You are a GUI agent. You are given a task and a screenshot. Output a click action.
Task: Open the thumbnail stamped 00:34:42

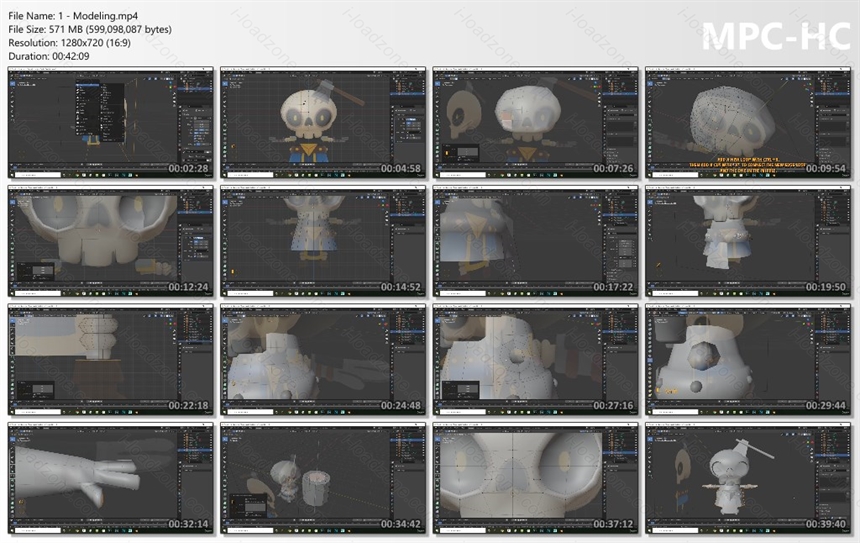click(323, 478)
